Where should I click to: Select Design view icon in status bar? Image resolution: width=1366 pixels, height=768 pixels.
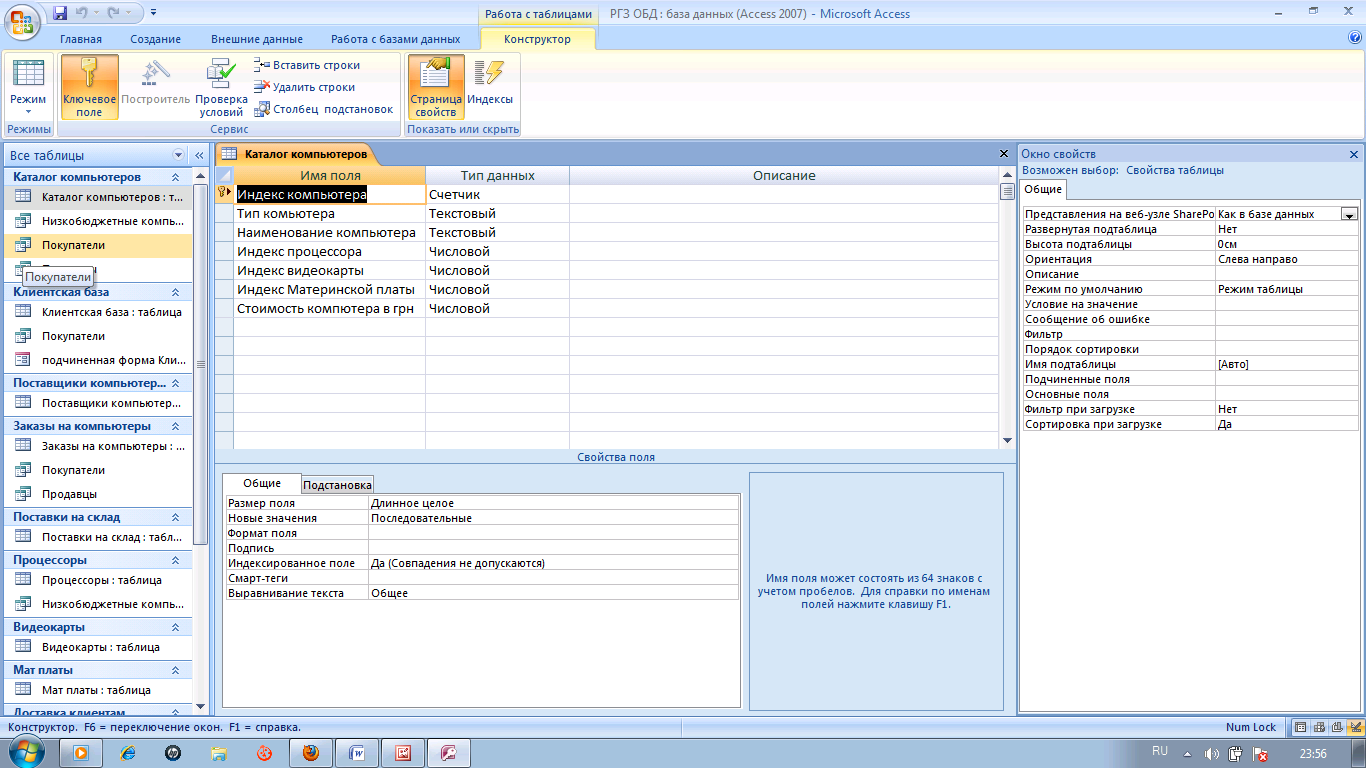pyautogui.click(x=1354, y=727)
